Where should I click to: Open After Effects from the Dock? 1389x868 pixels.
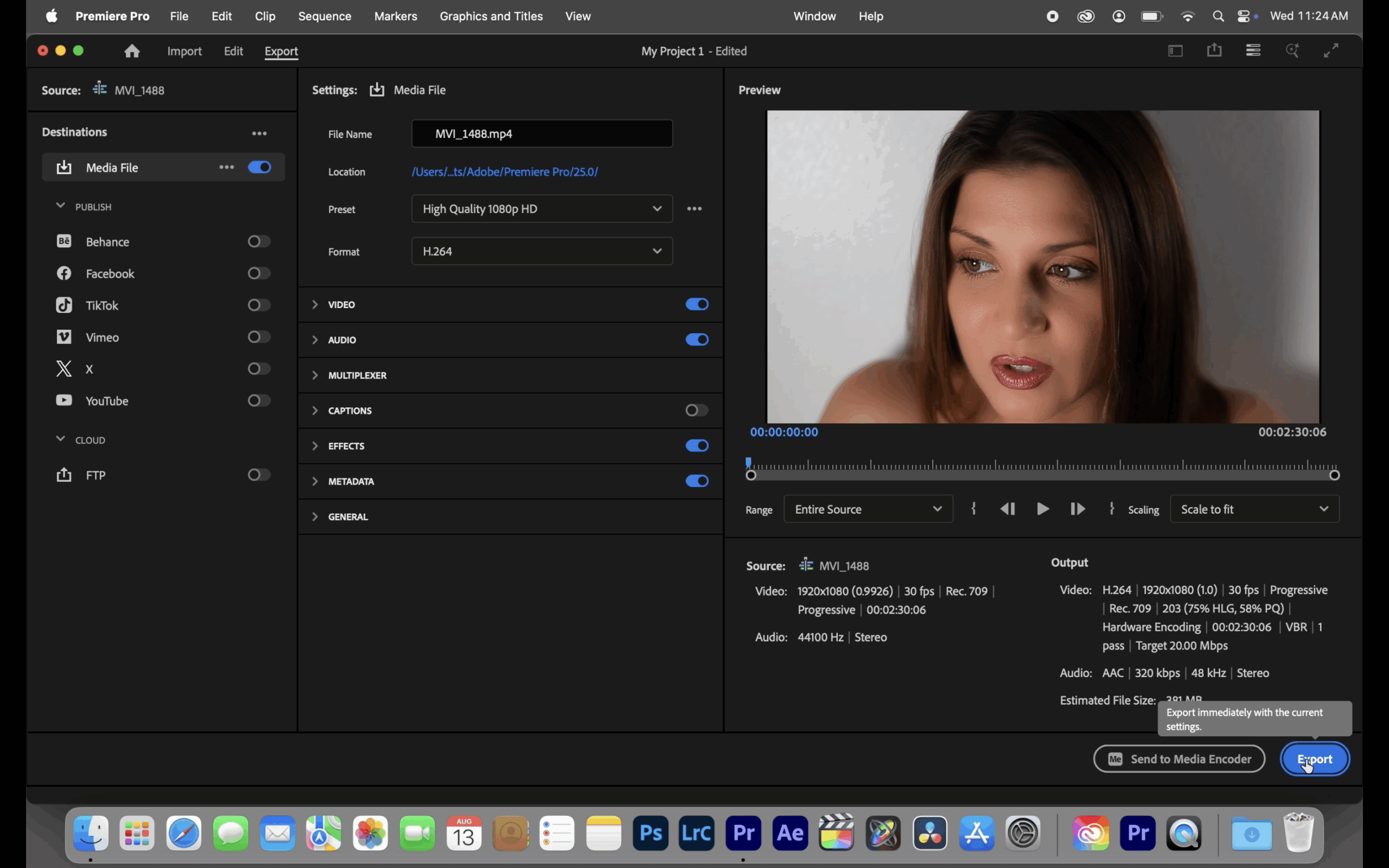pyautogui.click(x=790, y=832)
